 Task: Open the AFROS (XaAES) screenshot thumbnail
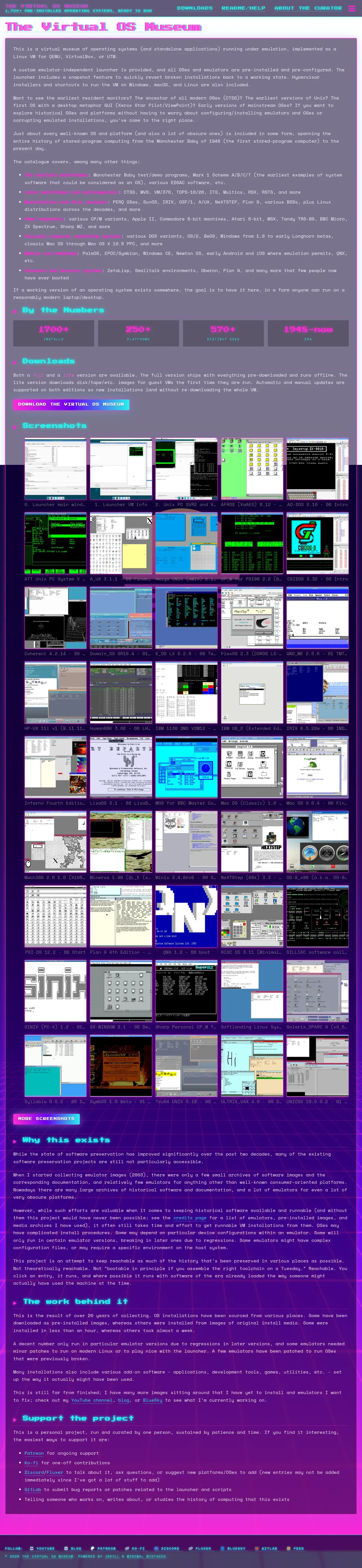pyautogui.click(x=252, y=469)
